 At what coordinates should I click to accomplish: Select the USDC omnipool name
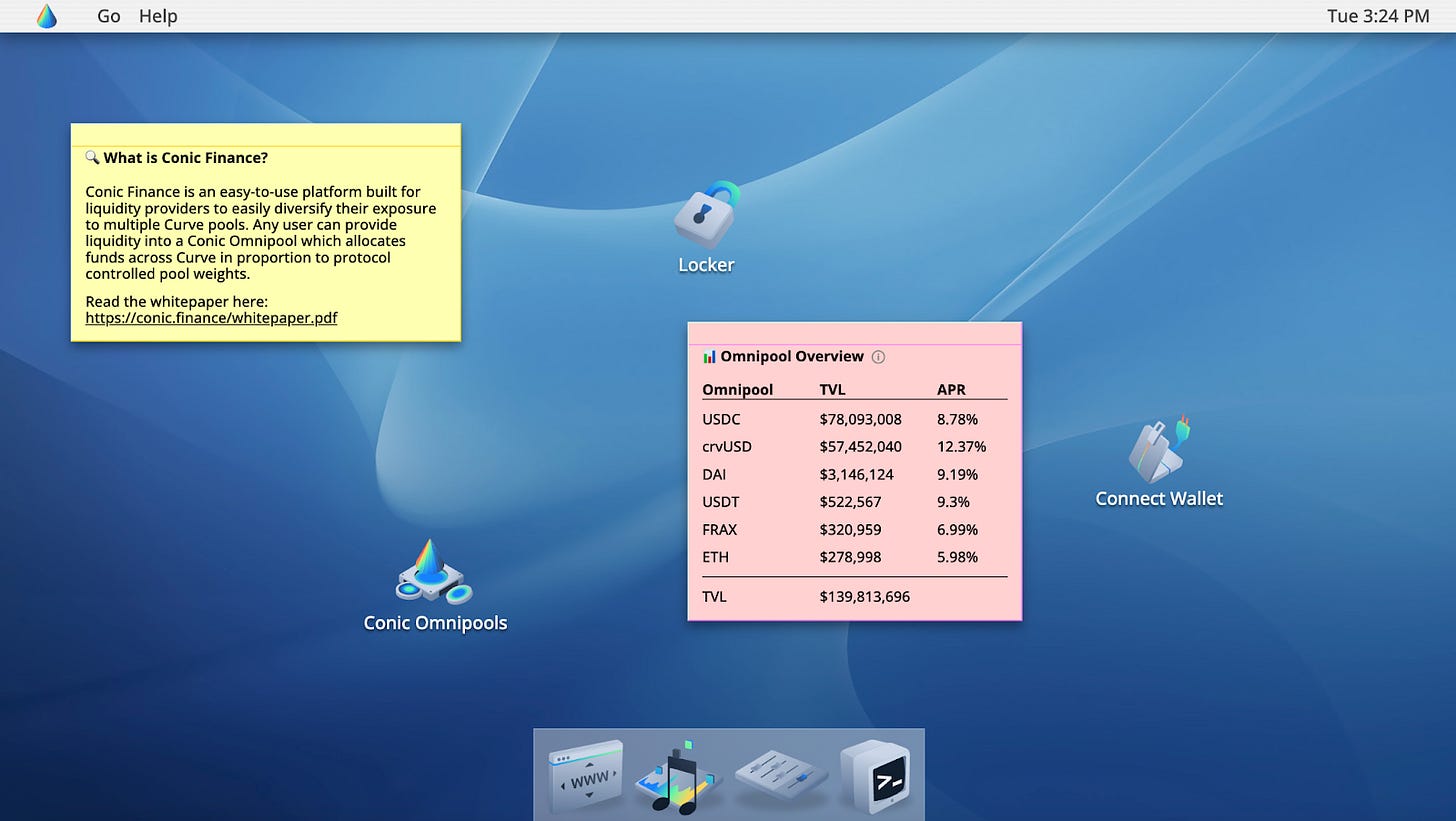click(721, 419)
